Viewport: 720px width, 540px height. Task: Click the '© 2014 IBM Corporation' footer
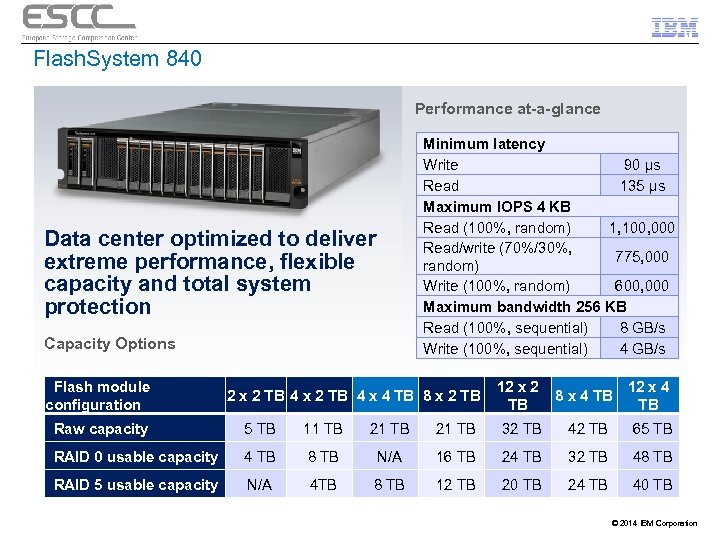[x=654, y=523]
